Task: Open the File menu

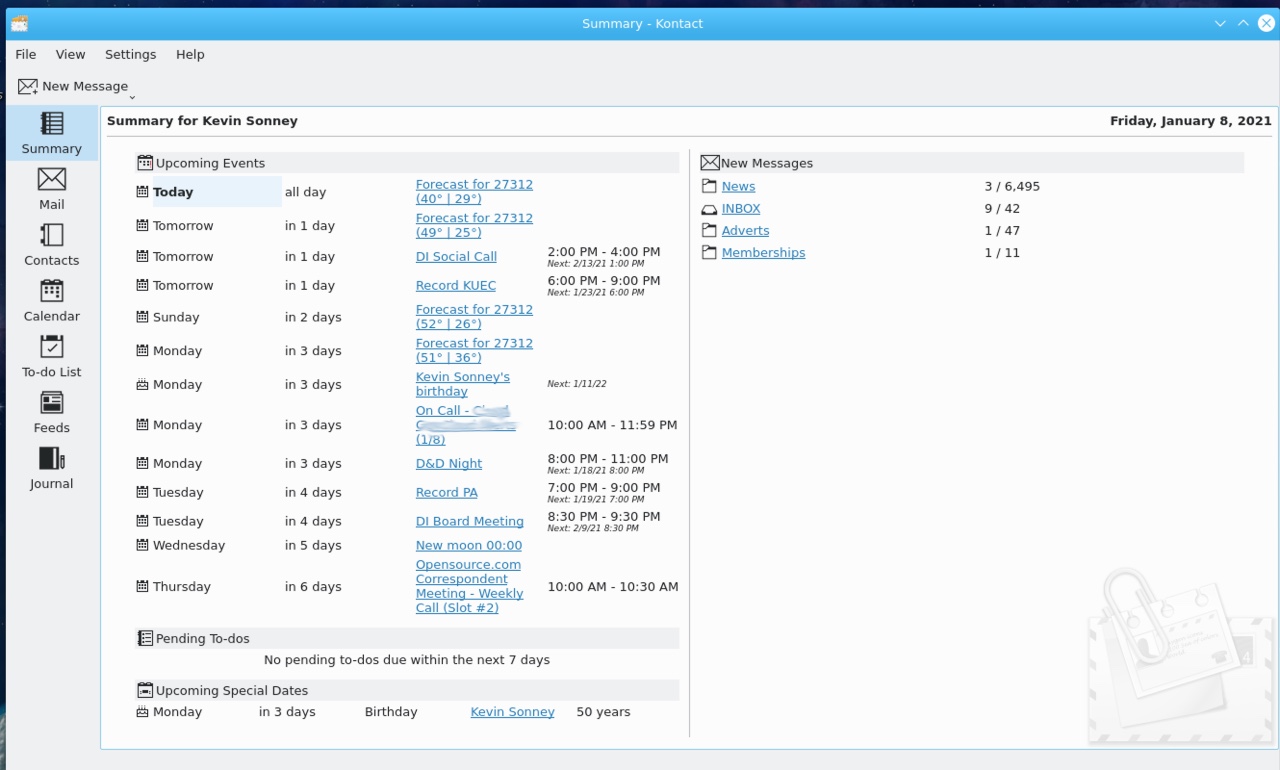Action: point(25,54)
